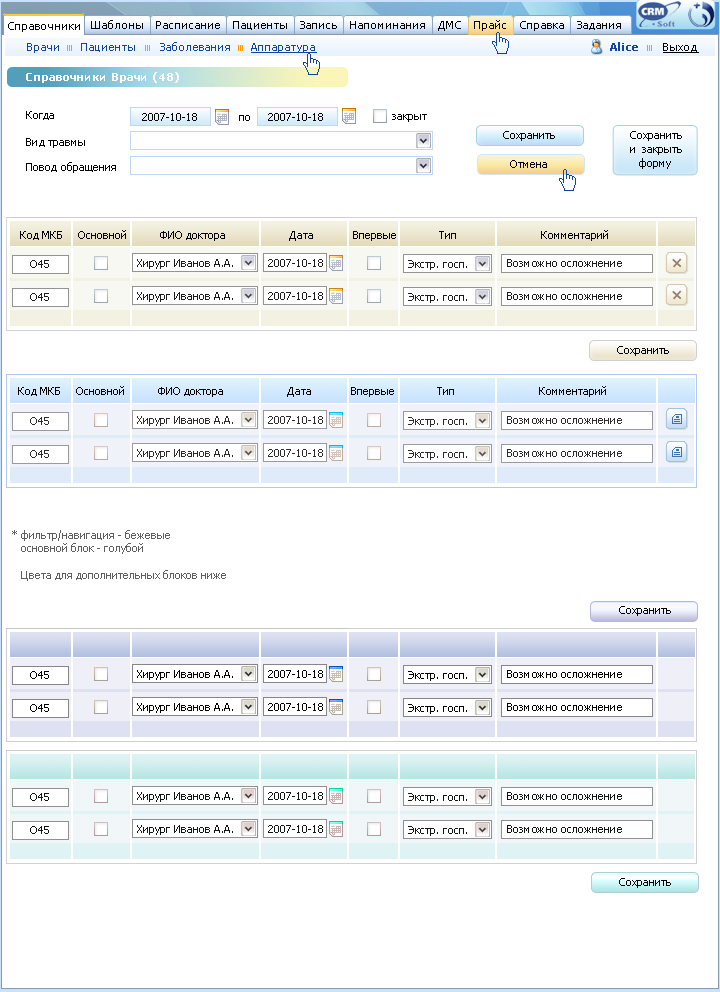Open the 'Аппаратура' submenu link
The image size is (720, 992).
tap(283, 47)
